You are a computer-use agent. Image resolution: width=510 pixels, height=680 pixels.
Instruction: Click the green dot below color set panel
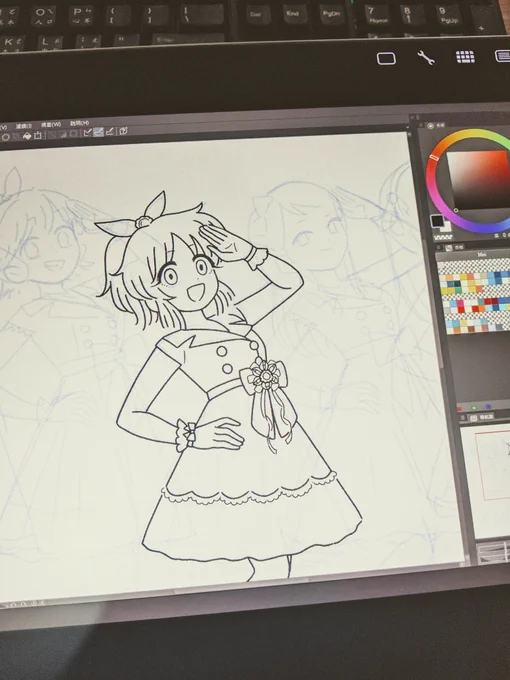[x=474, y=408]
